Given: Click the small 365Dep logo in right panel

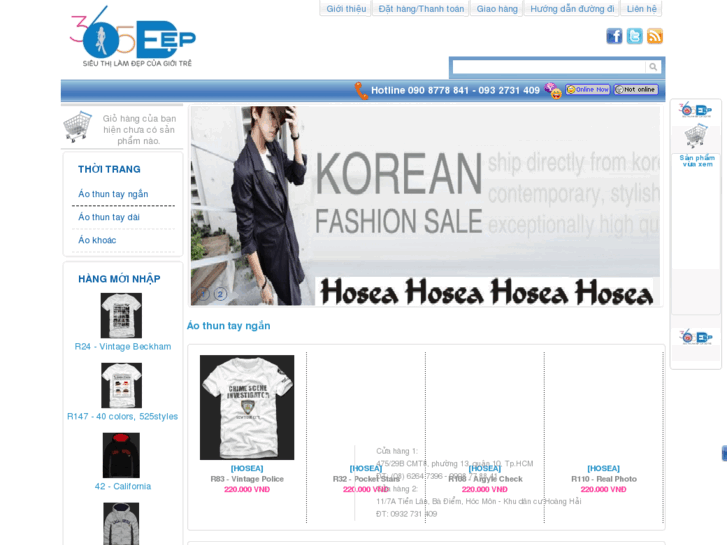Looking at the screenshot, I should tap(695, 110).
